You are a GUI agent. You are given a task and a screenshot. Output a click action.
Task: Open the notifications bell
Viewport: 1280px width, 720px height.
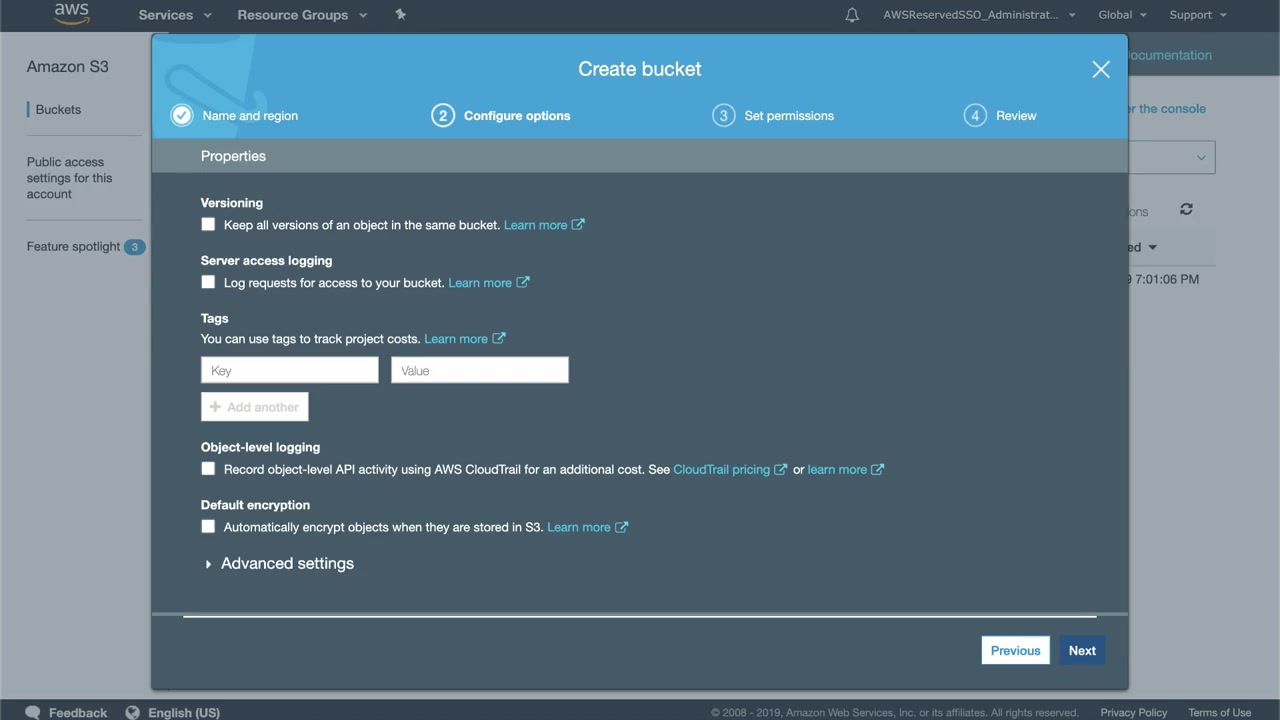(852, 15)
